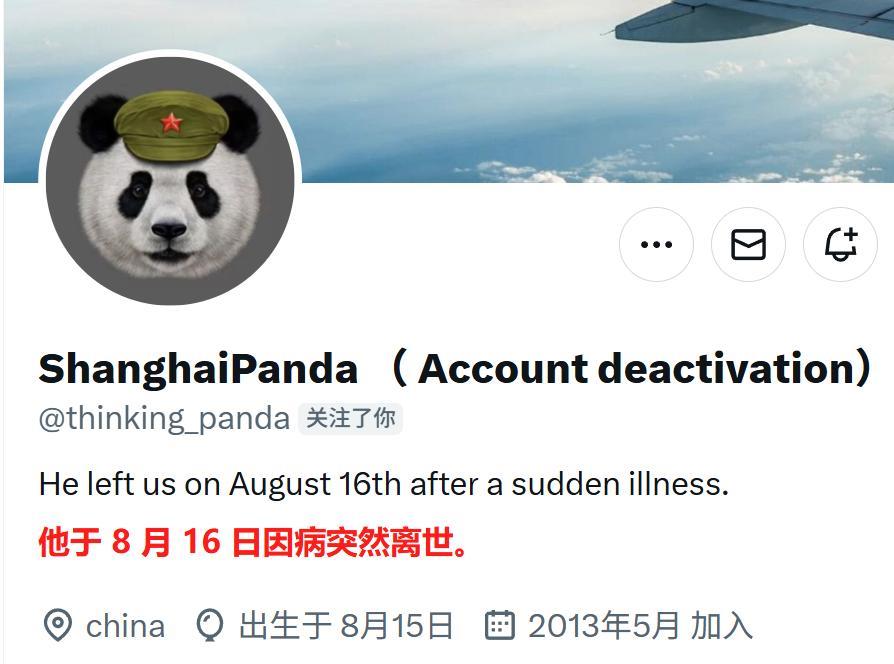Click the 2013年5月 加入 join date
894x664 pixels.
pyautogui.click(x=640, y=625)
